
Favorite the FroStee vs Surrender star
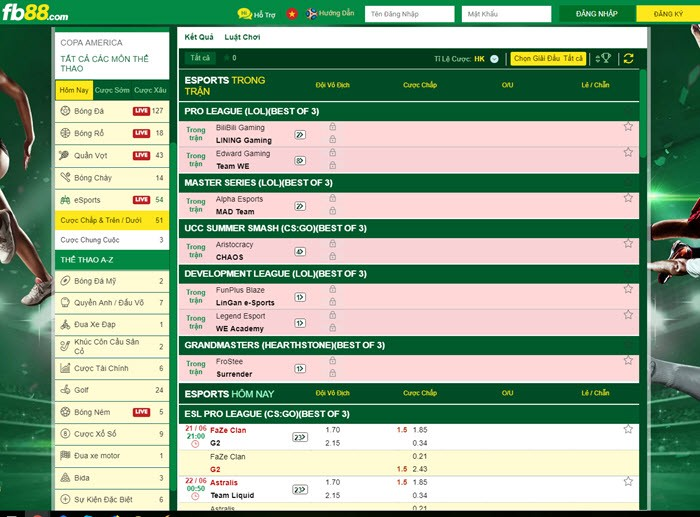click(x=628, y=361)
